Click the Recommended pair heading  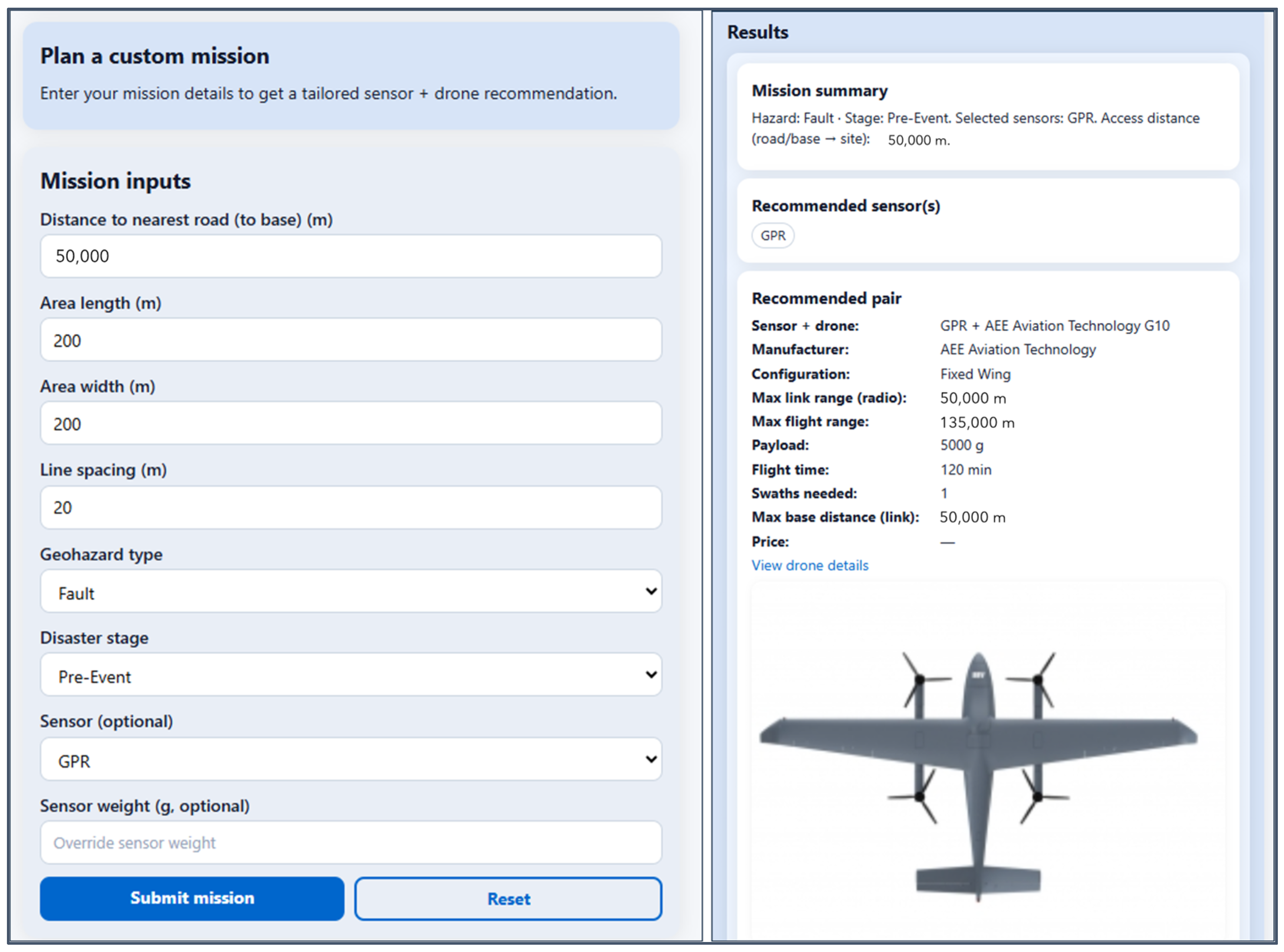826,299
